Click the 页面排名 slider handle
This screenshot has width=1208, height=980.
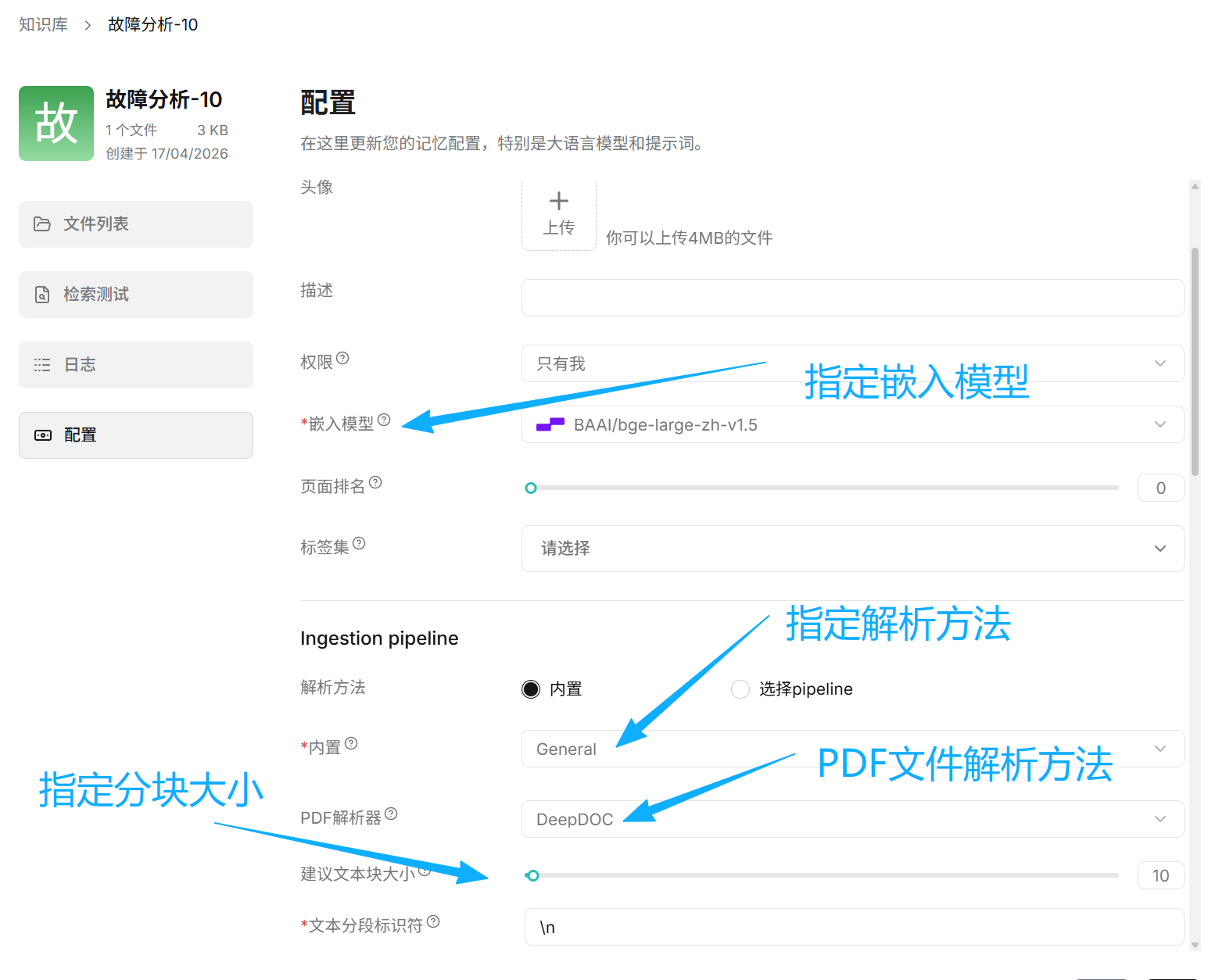(x=531, y=488)
